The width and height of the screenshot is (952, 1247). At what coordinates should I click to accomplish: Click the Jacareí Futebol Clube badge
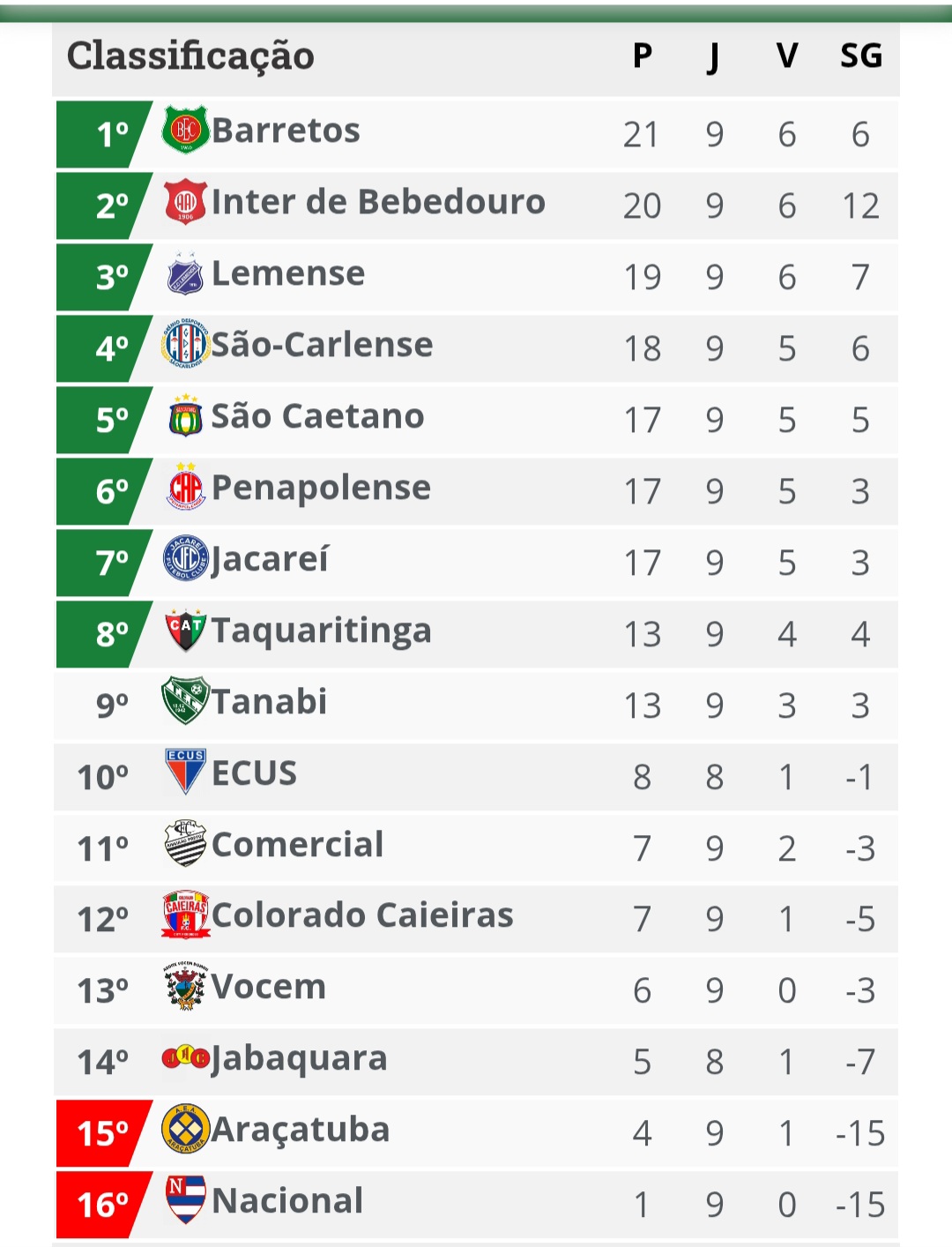[x=185, y=558]
